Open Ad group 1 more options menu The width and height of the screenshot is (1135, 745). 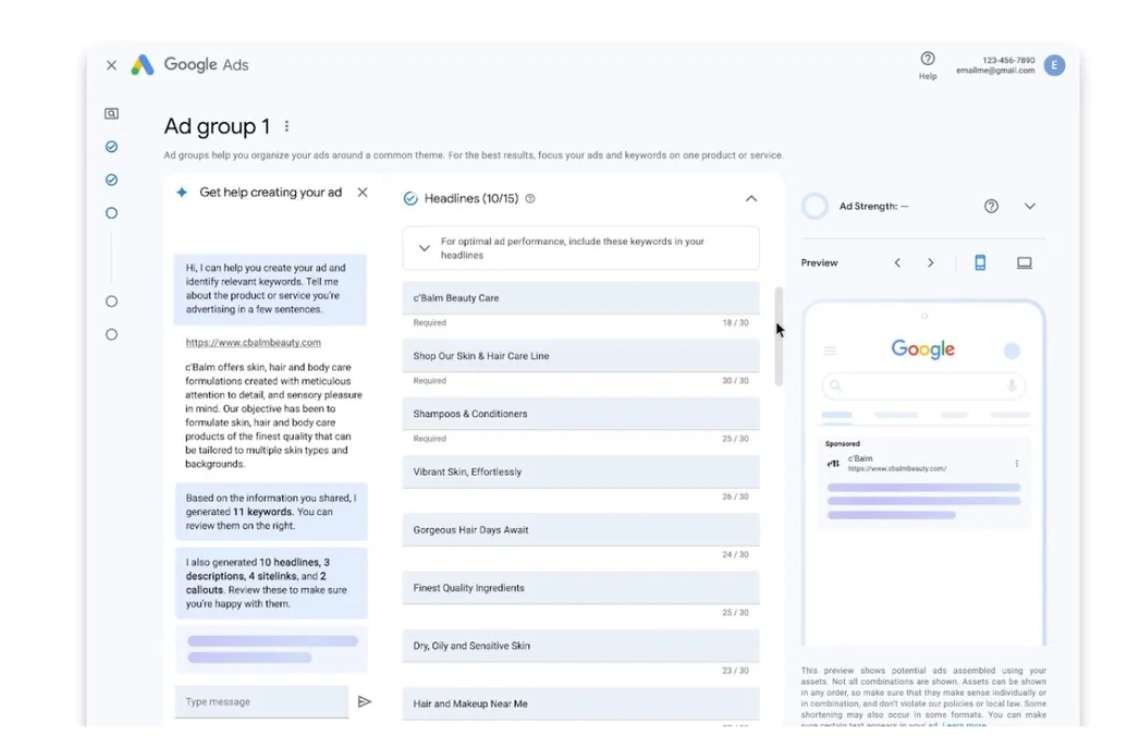pyautogui.click(x=287, y=127)
